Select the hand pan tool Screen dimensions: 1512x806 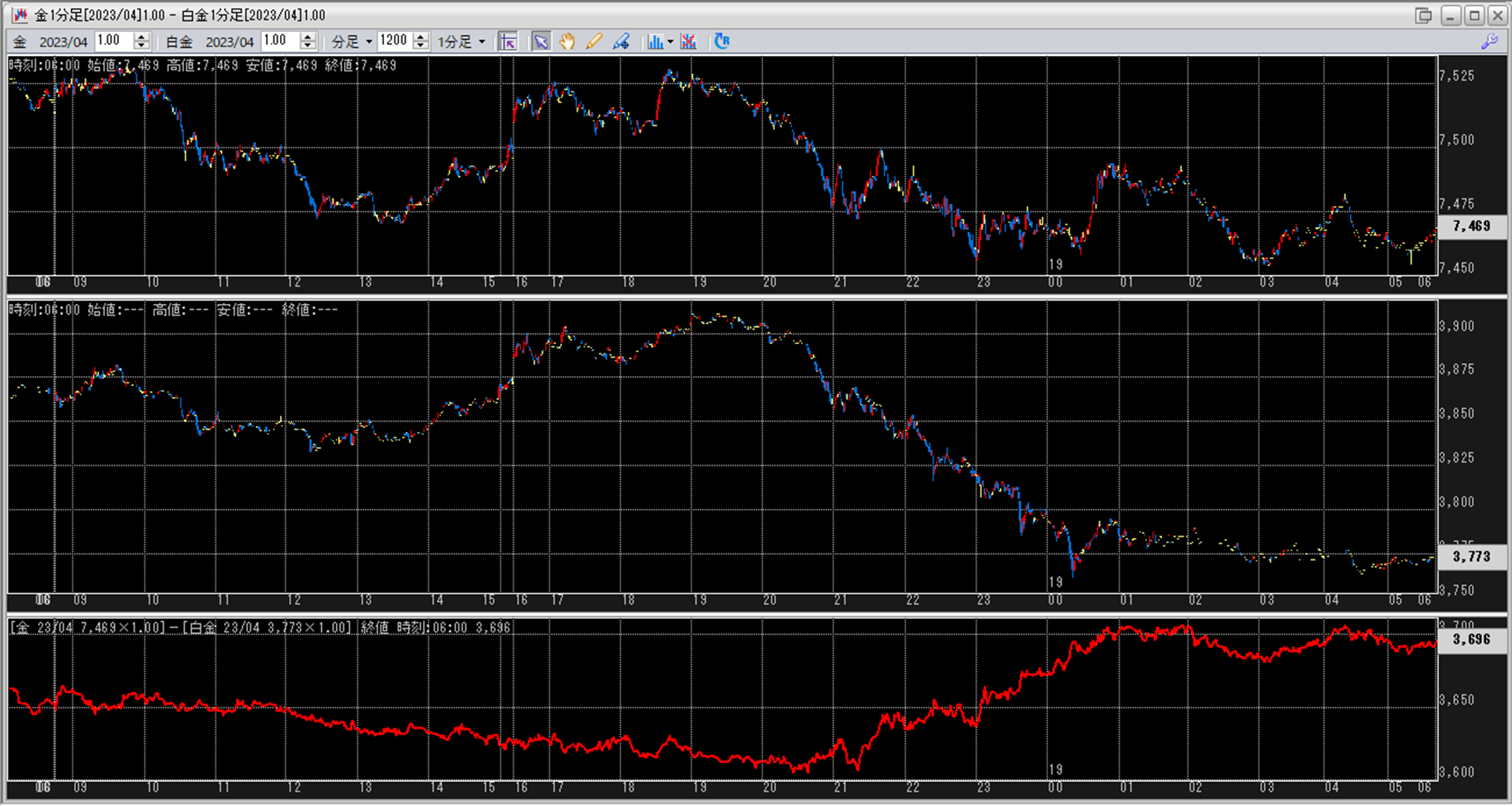(x=567, y=42)
